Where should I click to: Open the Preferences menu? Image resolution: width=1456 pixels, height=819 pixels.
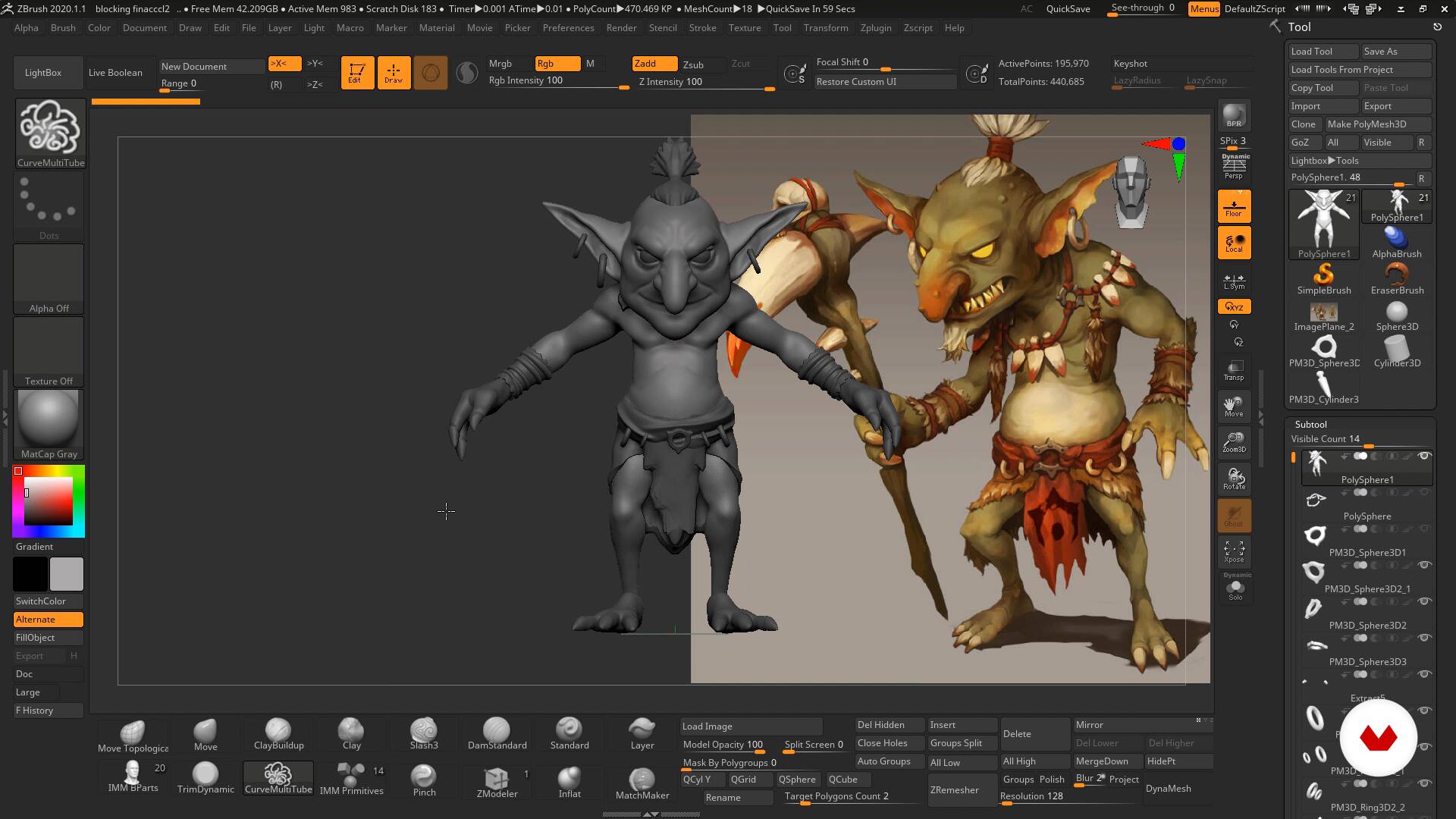(x=568, y=28)
